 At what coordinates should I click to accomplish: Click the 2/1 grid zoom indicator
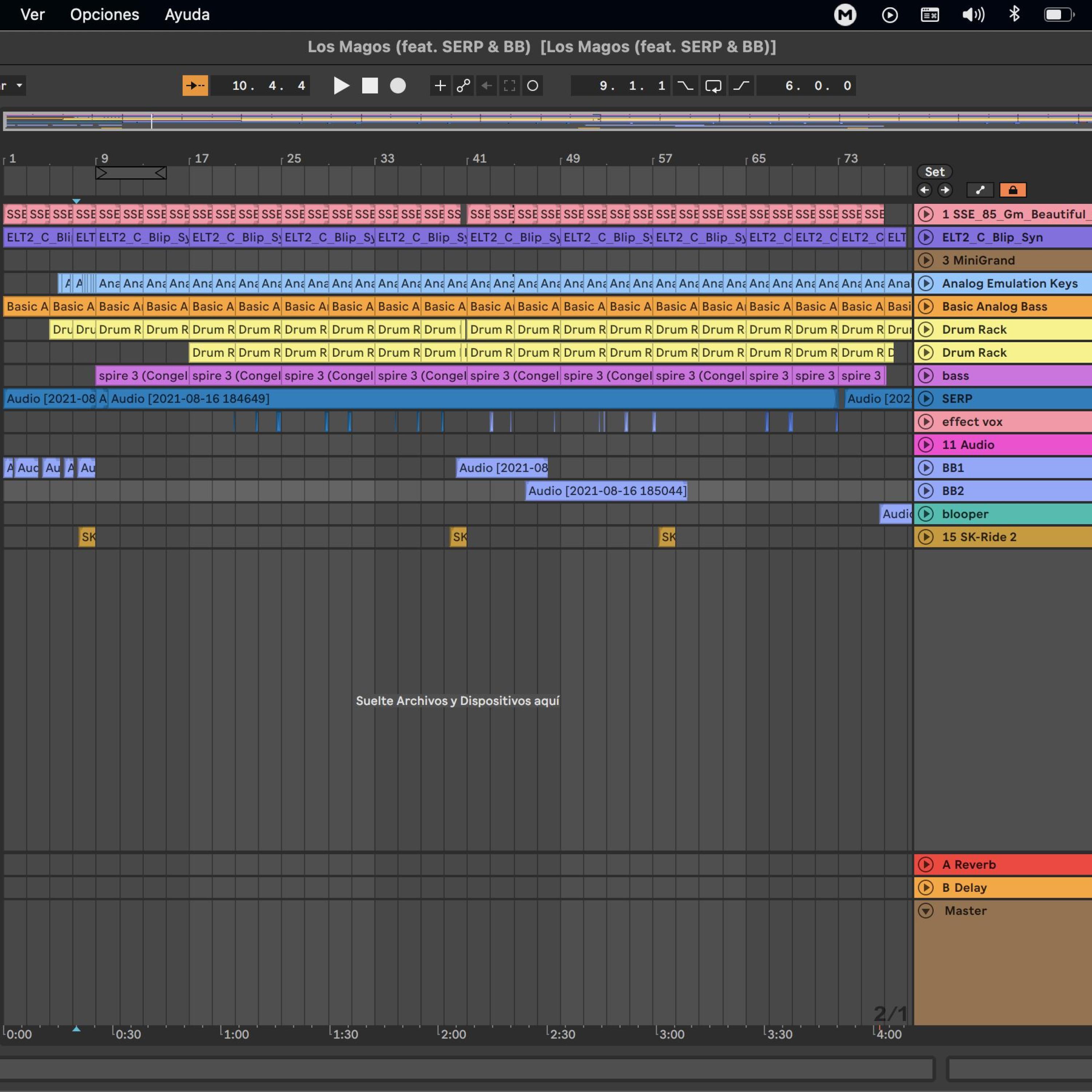(x=890, y=1013)
